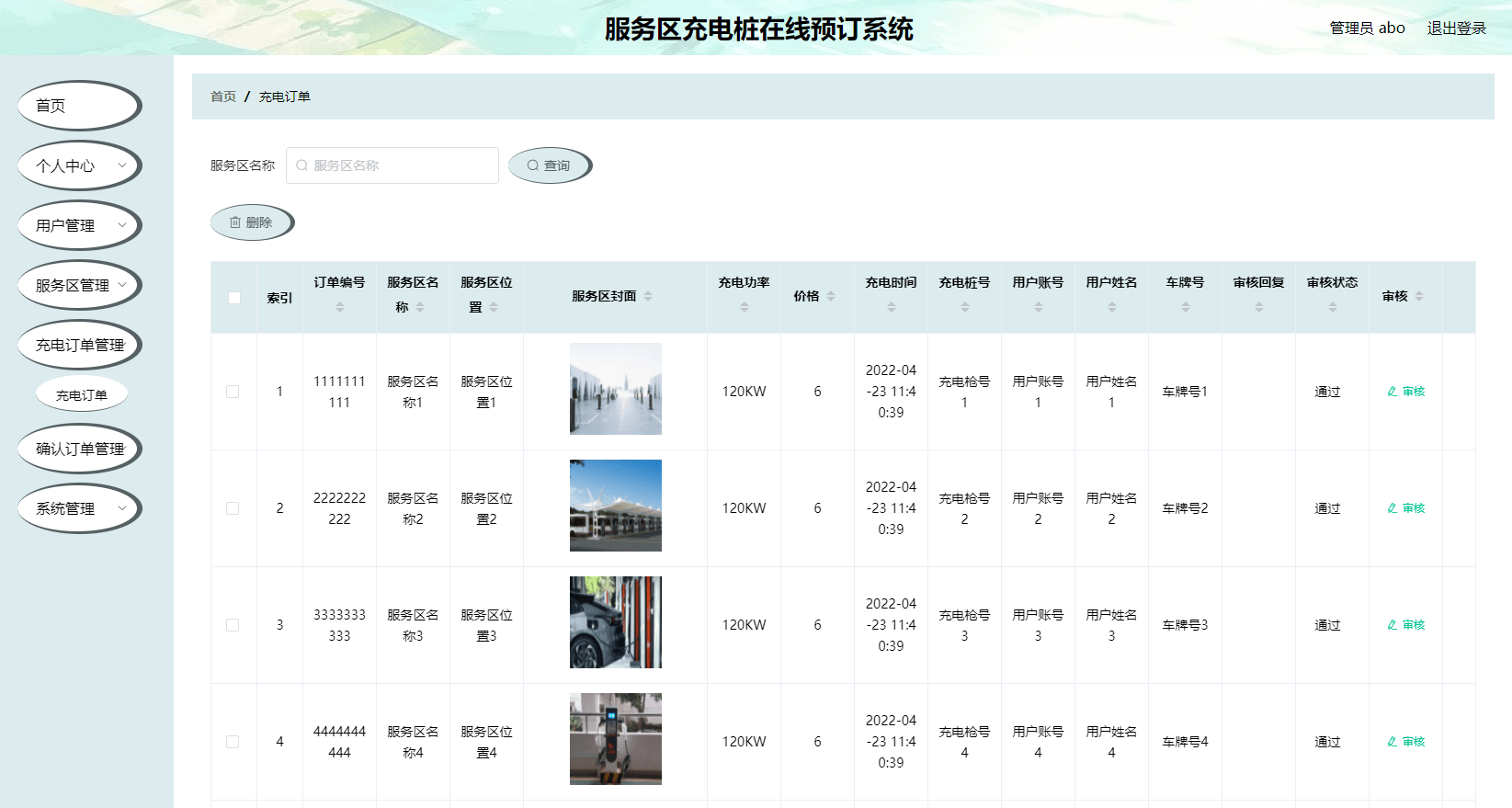Tick checkbox for order 2222222222
This screenshot has width=1512, height=808.
233,508
